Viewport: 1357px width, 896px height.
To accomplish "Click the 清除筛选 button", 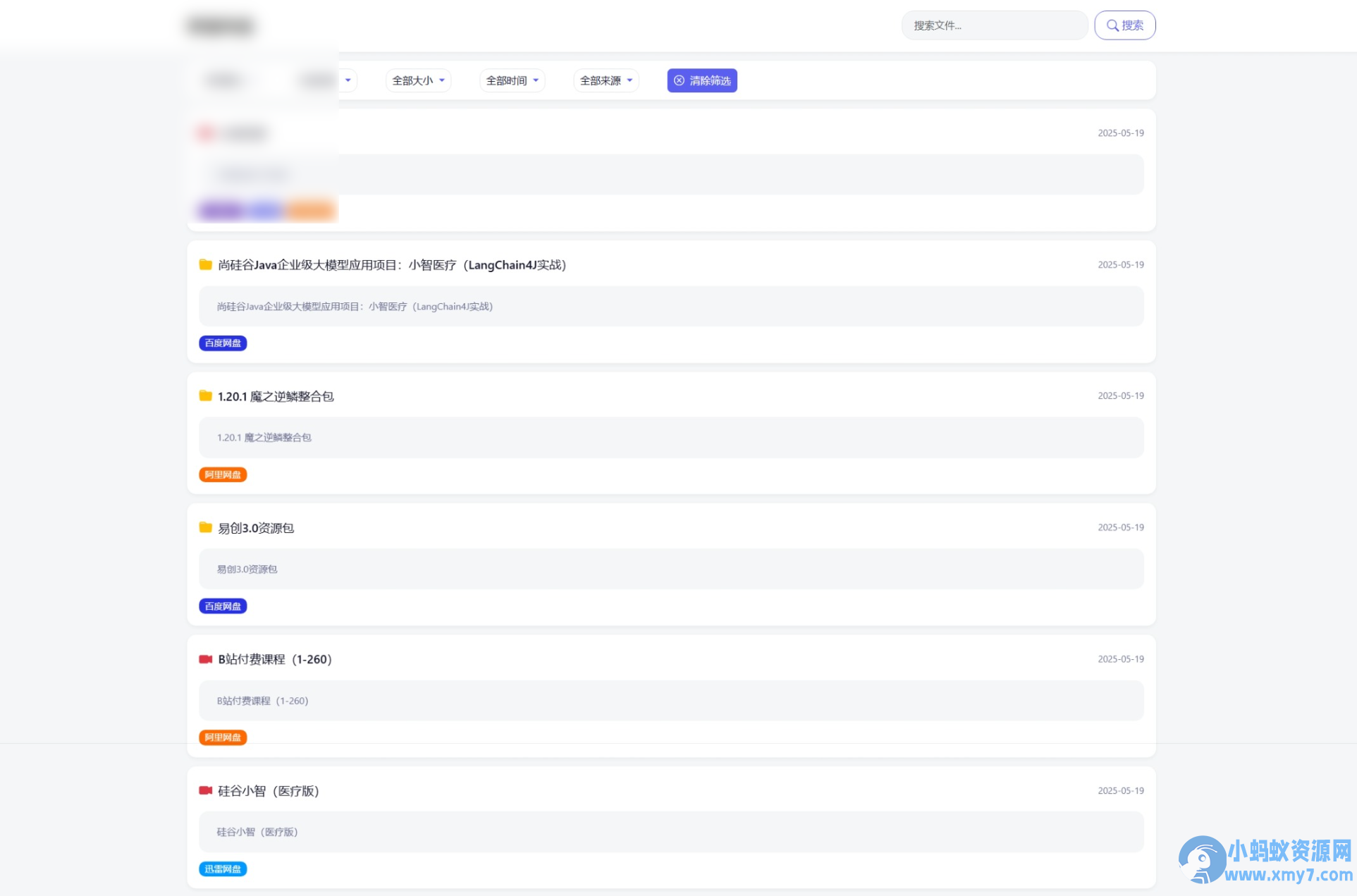I will click(702, 80).
